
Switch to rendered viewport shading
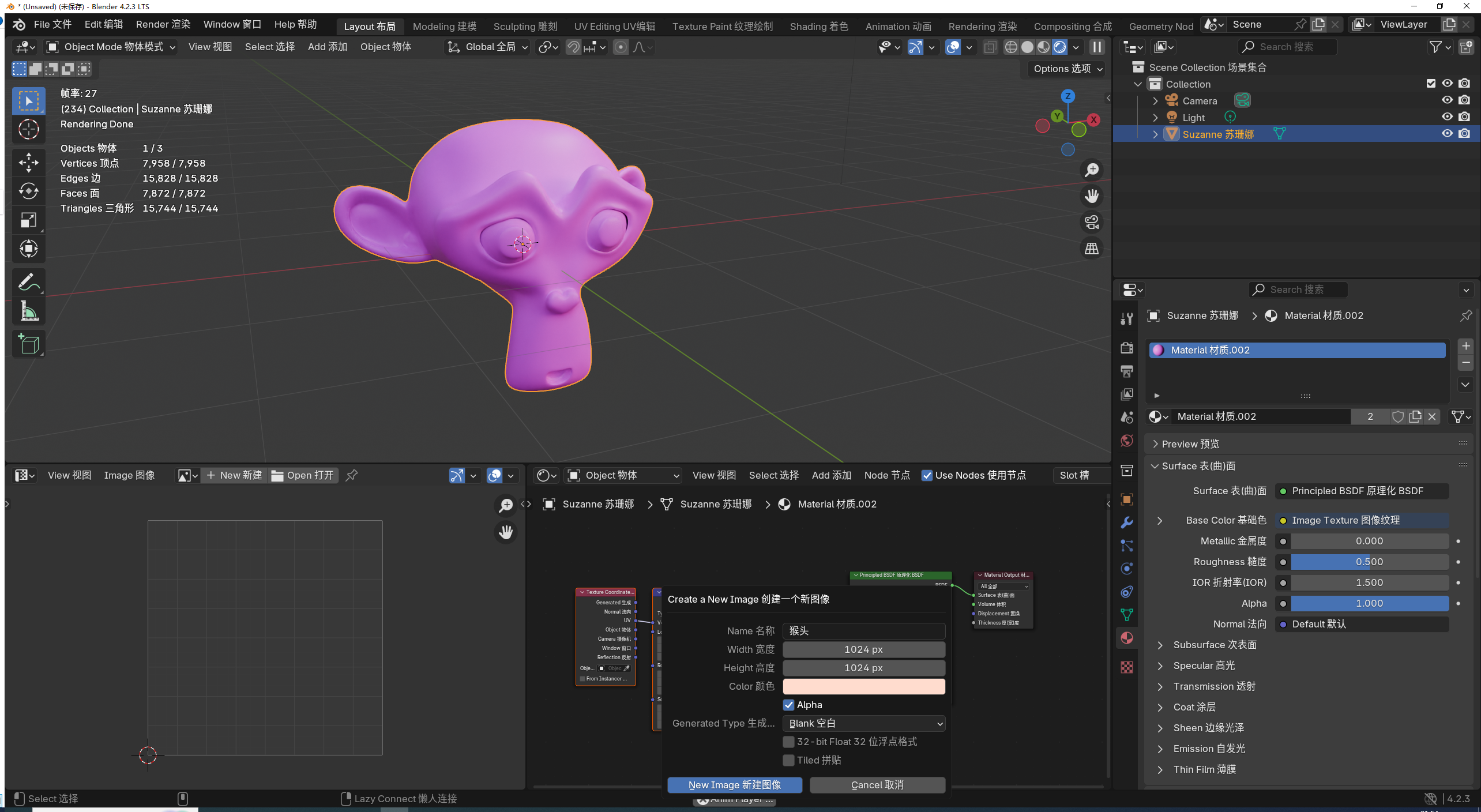[1060, 47]
